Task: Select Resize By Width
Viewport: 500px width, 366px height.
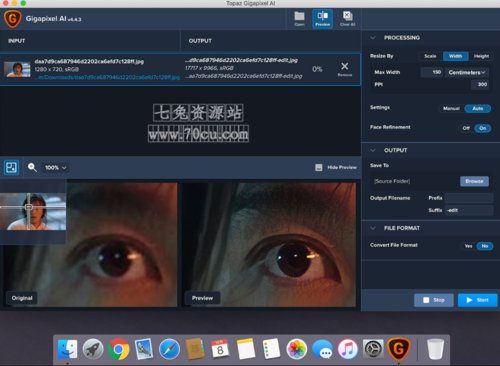Action: (455, 56)
